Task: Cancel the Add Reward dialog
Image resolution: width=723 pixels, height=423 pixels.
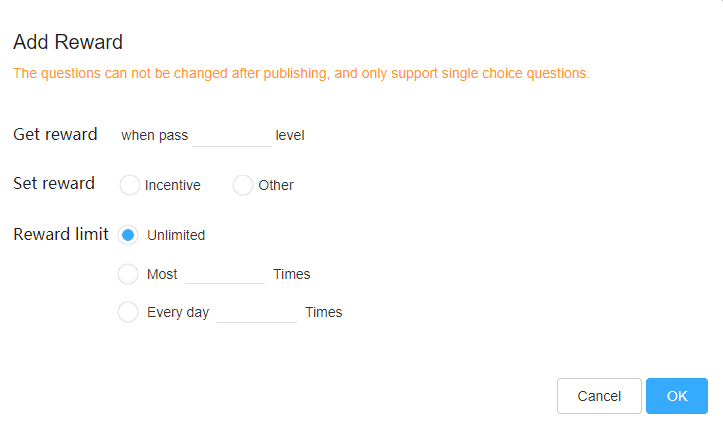Action: pos(599,396)
